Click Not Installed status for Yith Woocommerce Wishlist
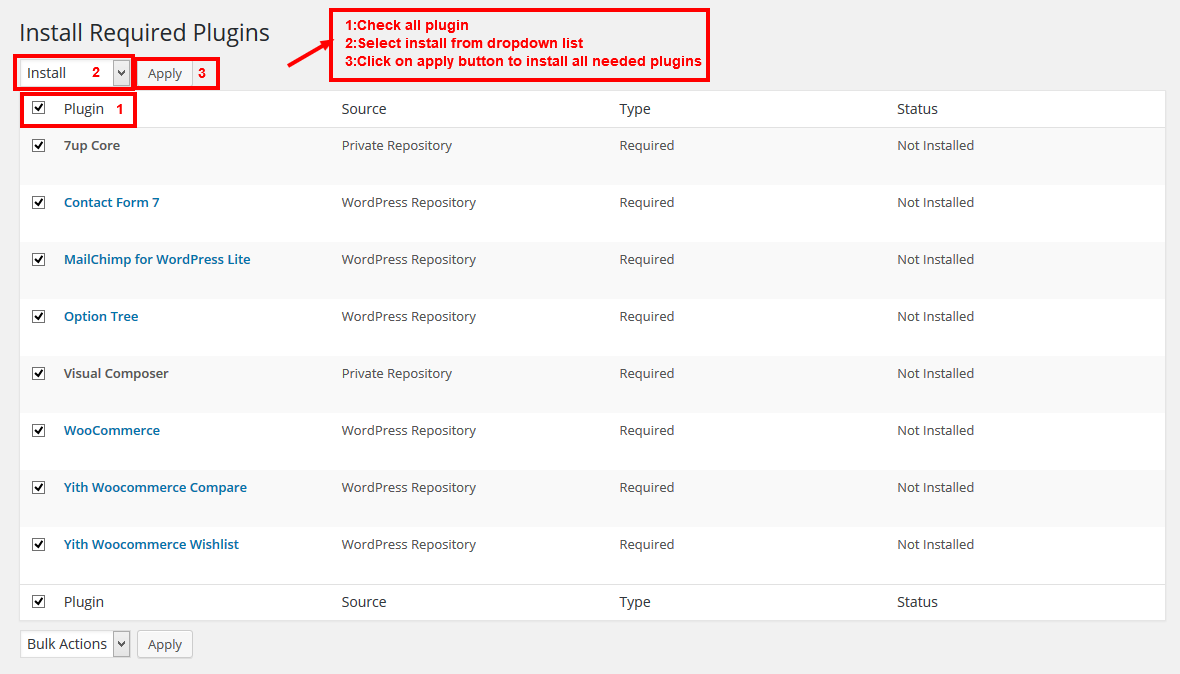1180x674 pixels. pos(935,545)
